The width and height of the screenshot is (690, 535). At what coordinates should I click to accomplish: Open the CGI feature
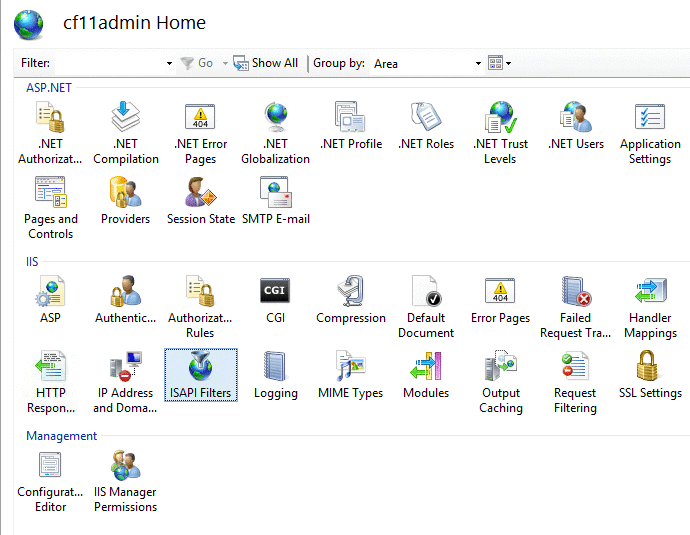click(x=275, y=300)
